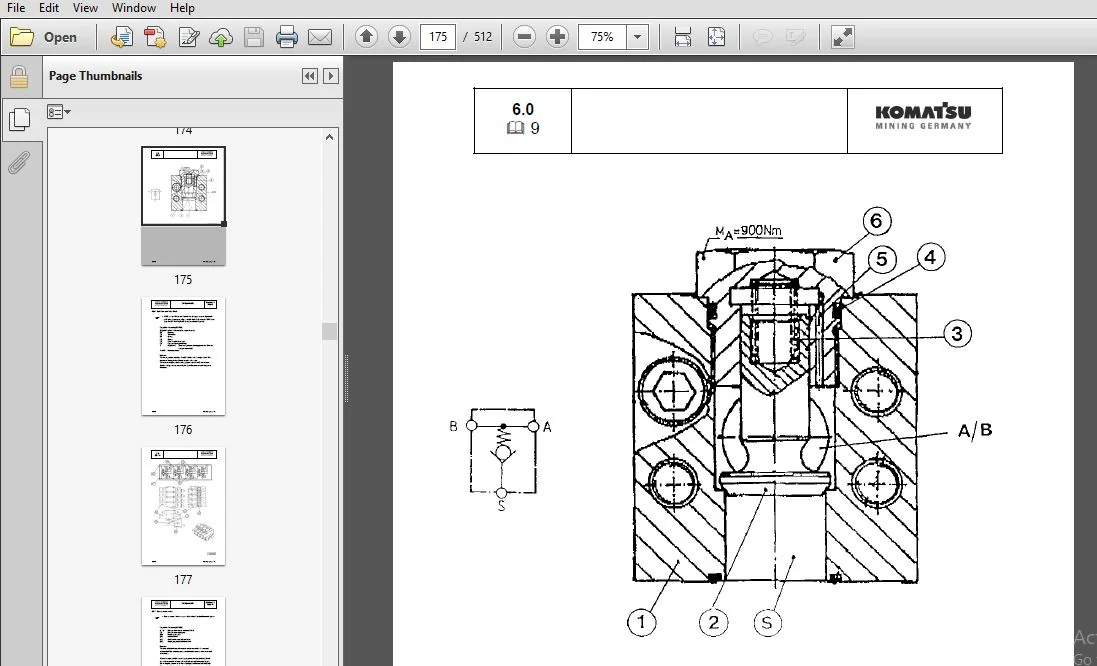Screen dimensions: 1097x666
Task: Click the Save floppy disk icon
Action: point(254,37)
